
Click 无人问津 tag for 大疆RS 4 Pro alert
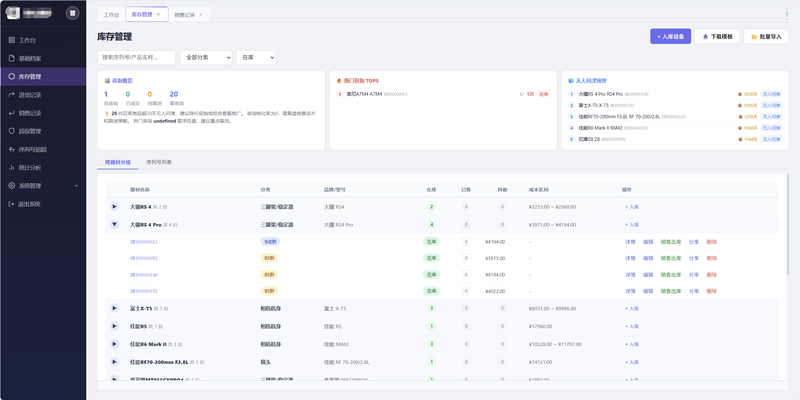(x=771, y=94)
